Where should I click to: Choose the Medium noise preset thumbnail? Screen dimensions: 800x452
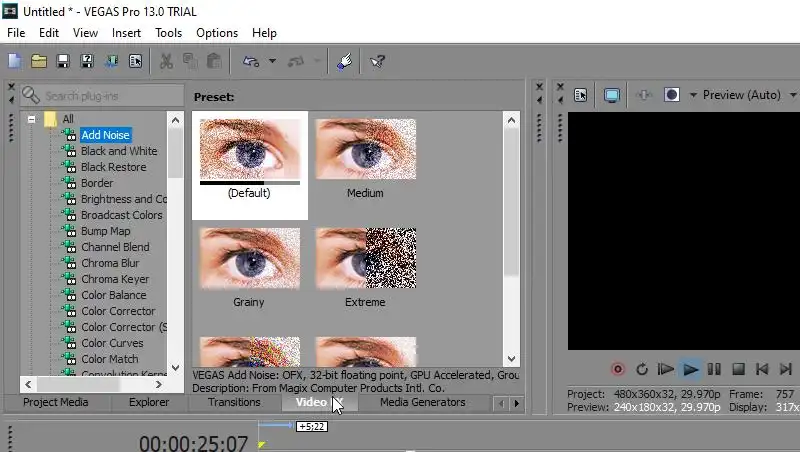point(365,149)
